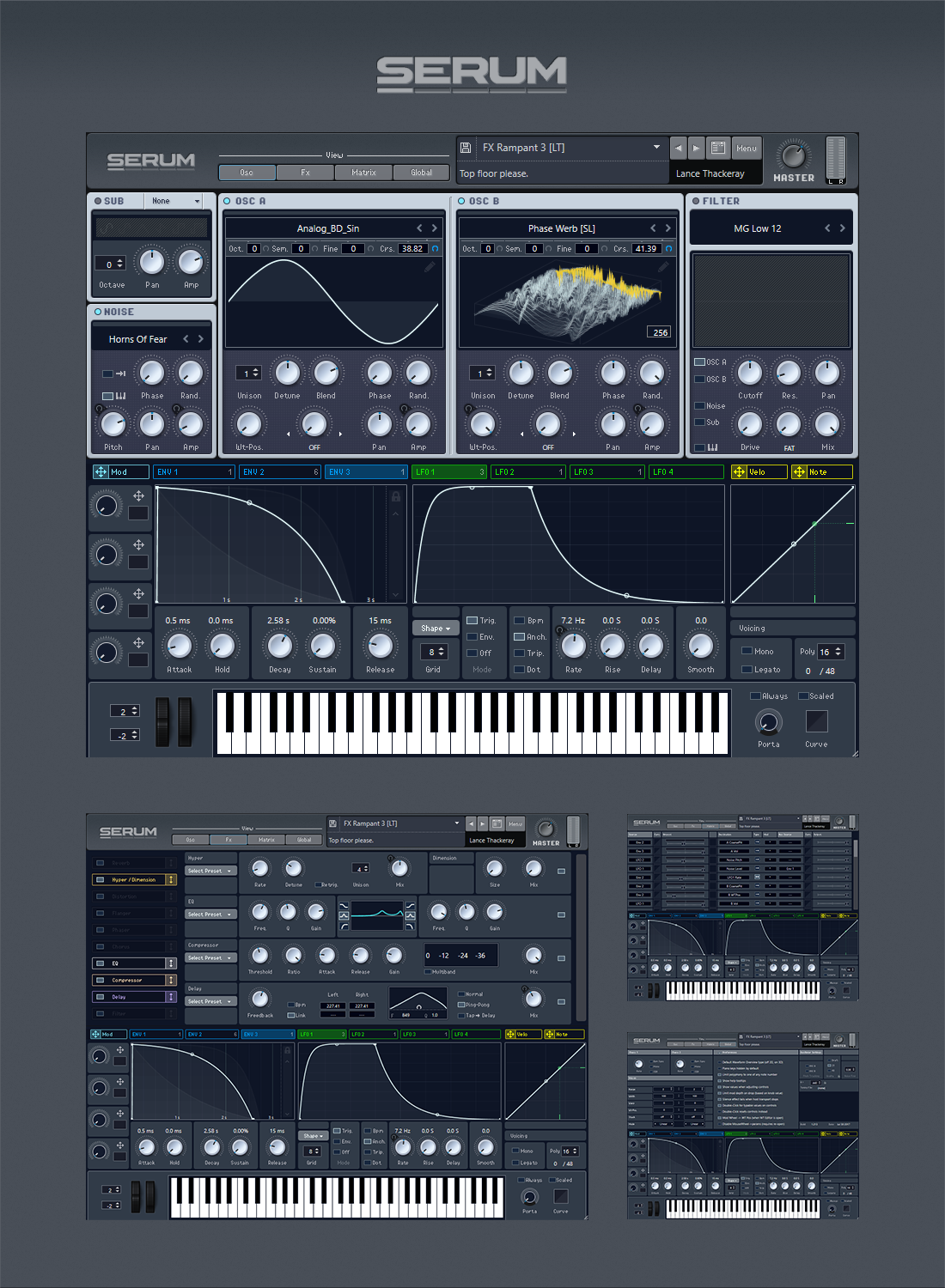This screenshot has height=1288, width=945.
Task: Click the EQ low-shelf shape icon in Fx view
Action: click(344, 906)
